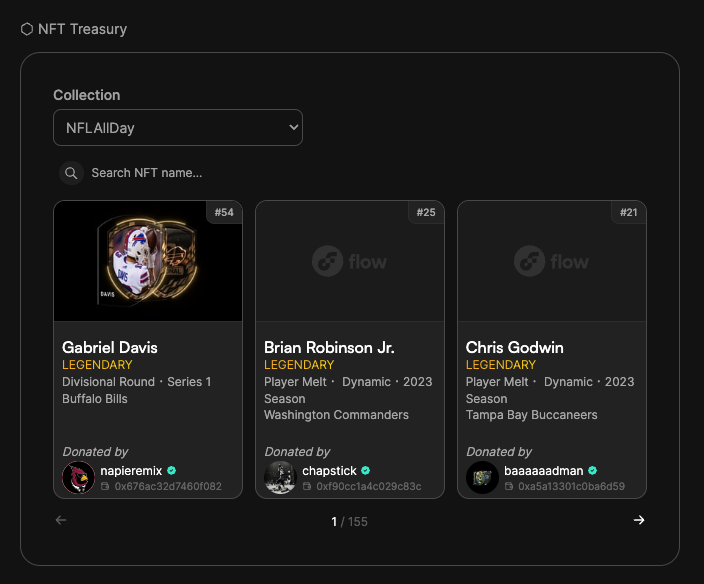Click the #21 serial badge
The width and height of the screenshot is (704, 584).
[629, 212]
